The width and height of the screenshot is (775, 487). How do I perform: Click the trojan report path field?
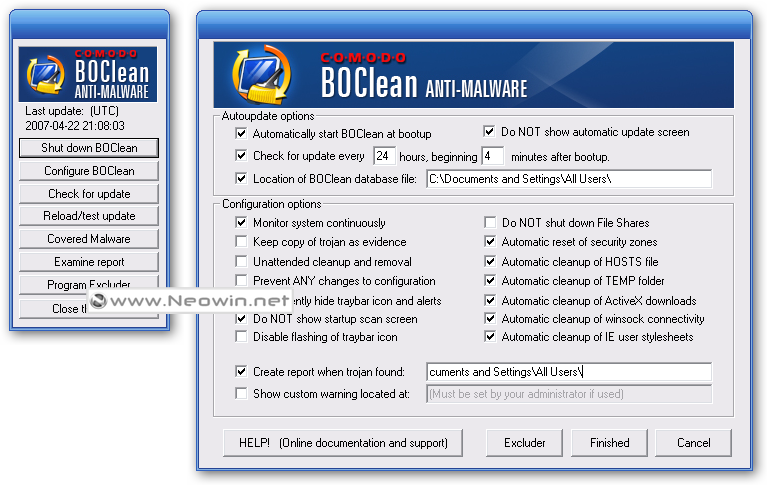click(x=569, y=372)
